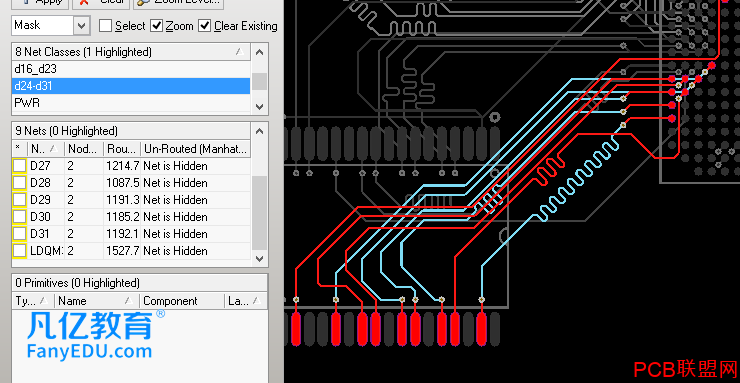740x383 pixels.
Task: Tick the checkbox beside net D27
Action: click(x=19, y=166)
